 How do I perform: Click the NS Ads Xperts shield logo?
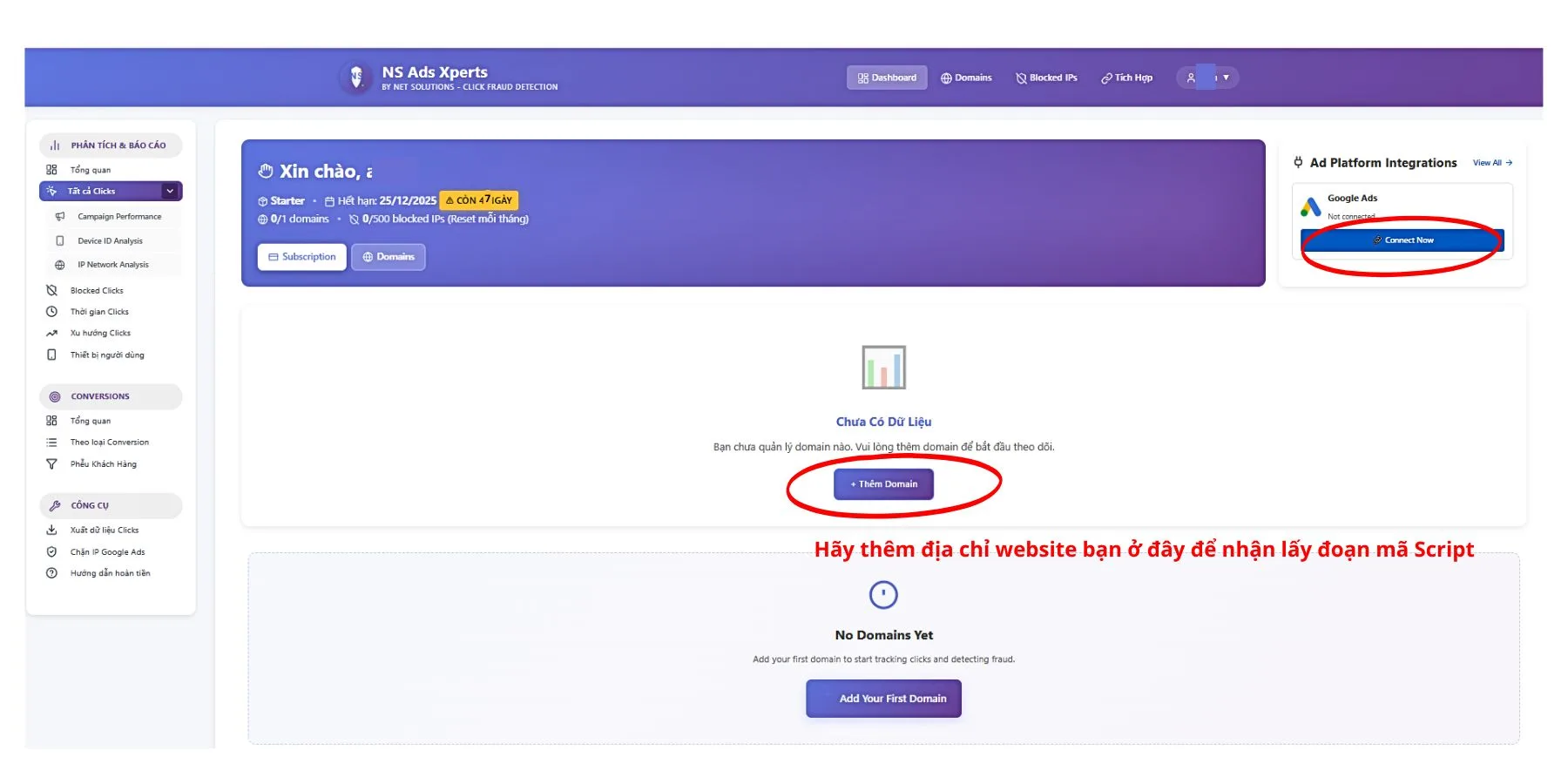click(x=356, y=78)
